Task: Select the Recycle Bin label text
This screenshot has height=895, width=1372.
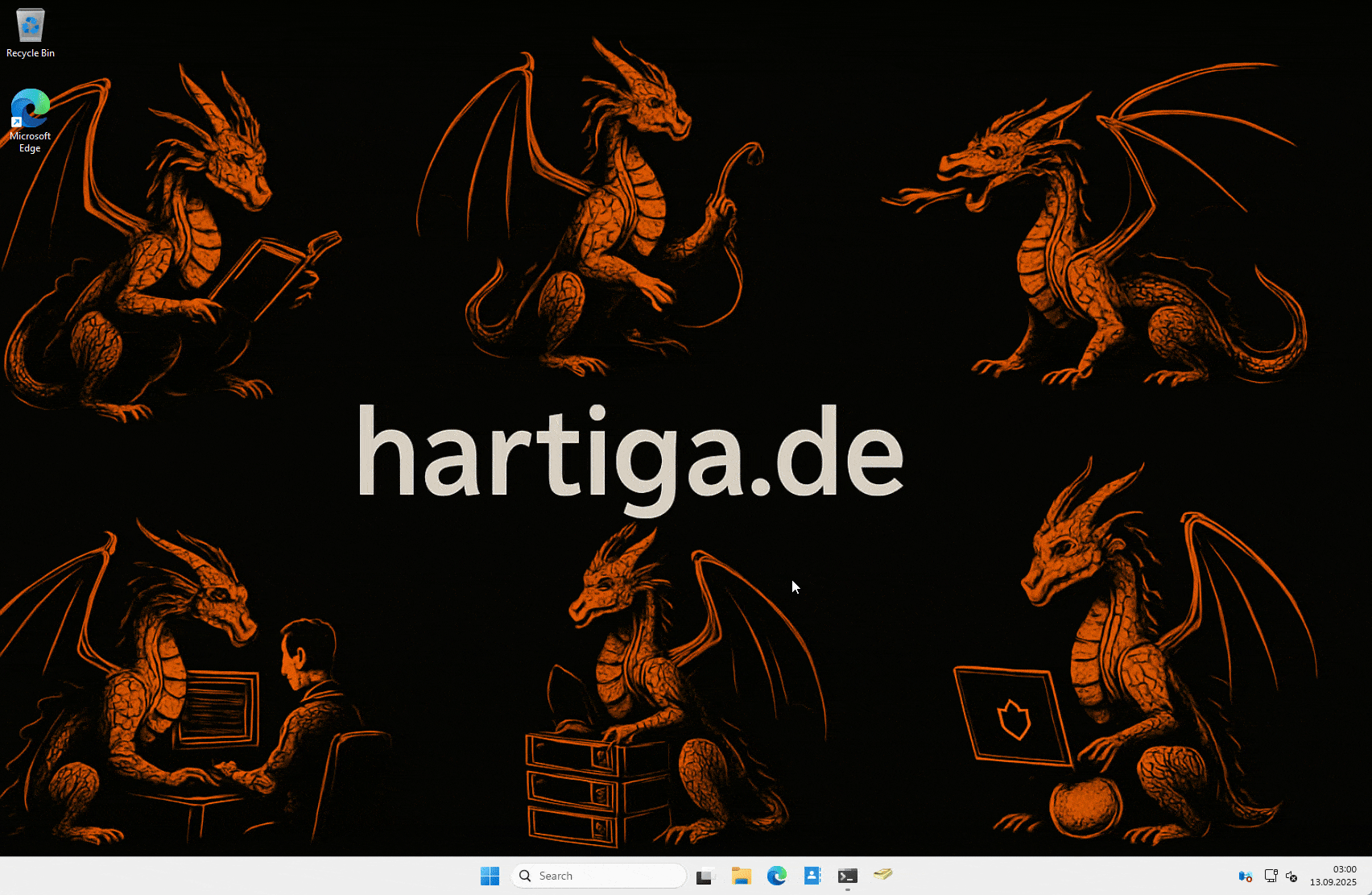Action: pos(30,53)
